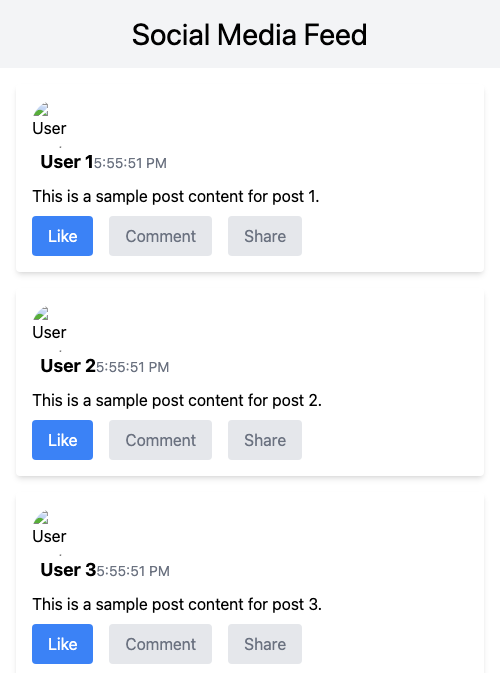Share the post from User 3

pyautogui.click(x=265, y=644)
